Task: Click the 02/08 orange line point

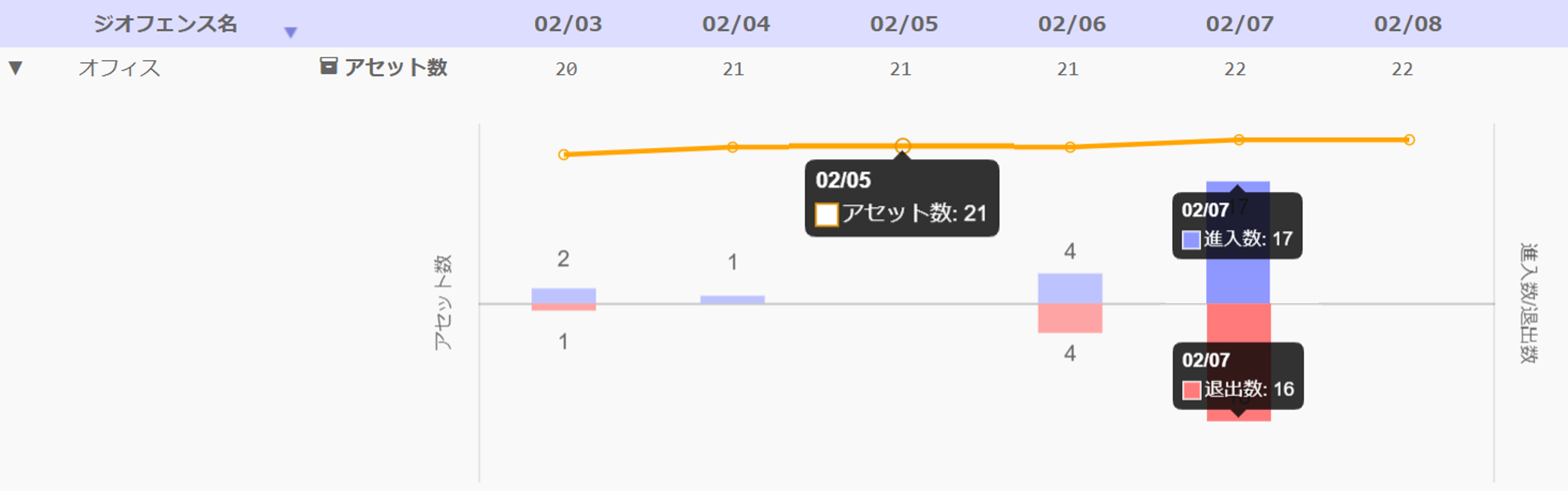Action: 1409,140
